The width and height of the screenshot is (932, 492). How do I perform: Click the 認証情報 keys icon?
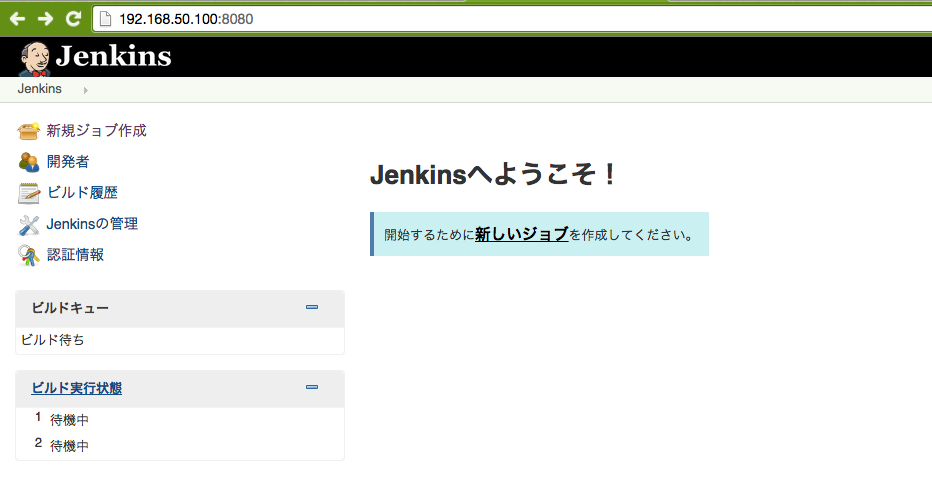pos(29,256)
